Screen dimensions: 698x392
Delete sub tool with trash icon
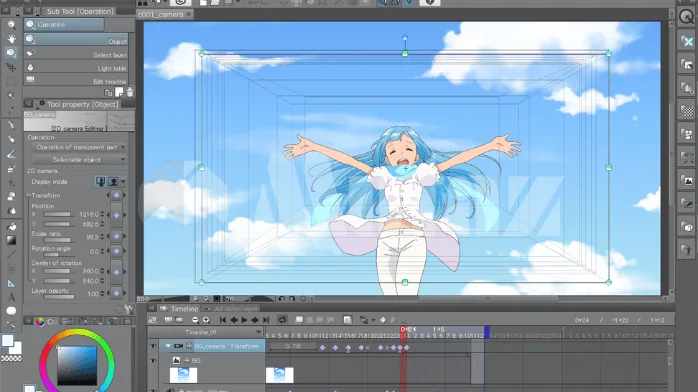coord(130,92)
